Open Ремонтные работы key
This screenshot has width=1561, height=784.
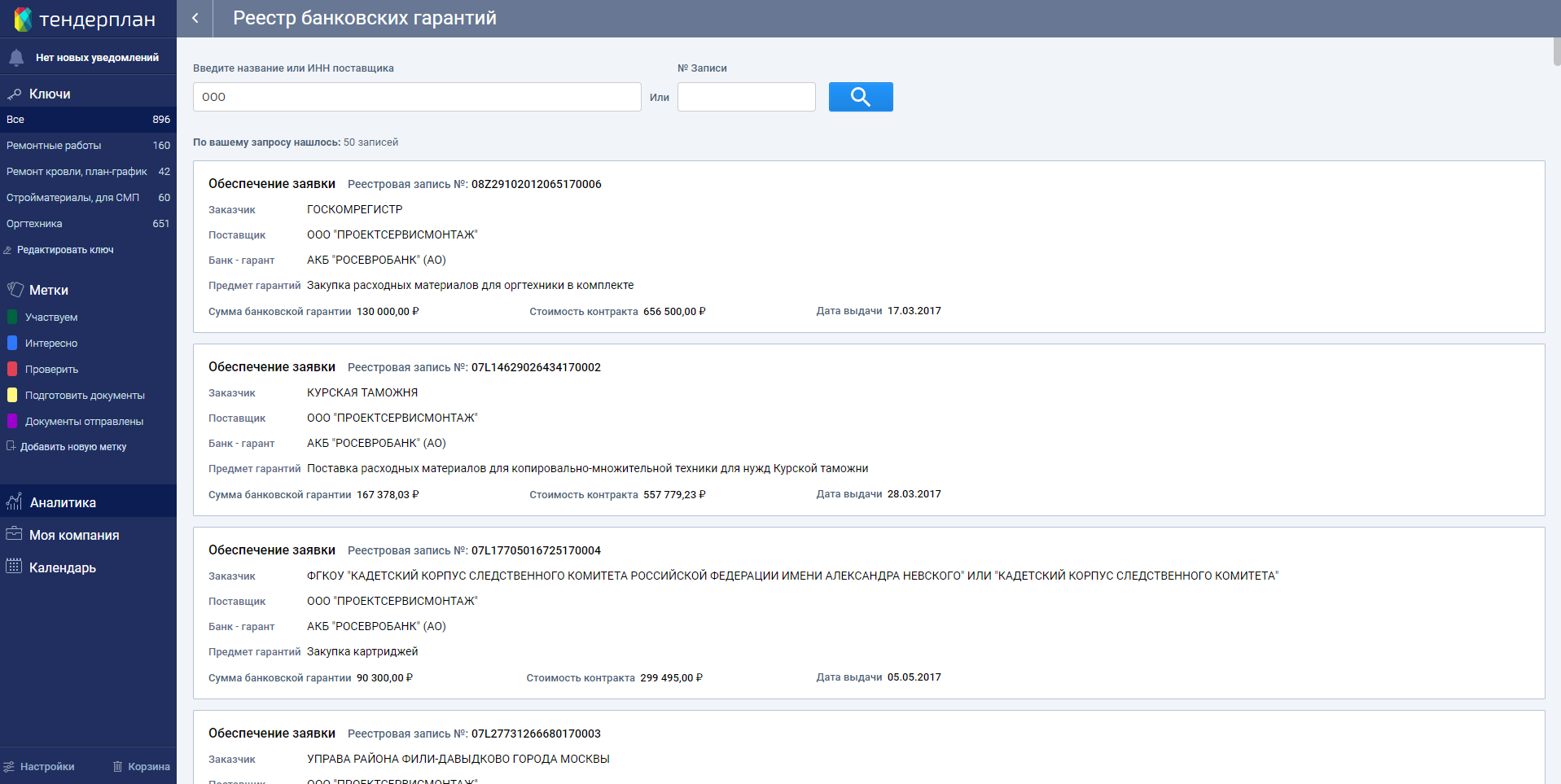point(88,146)
